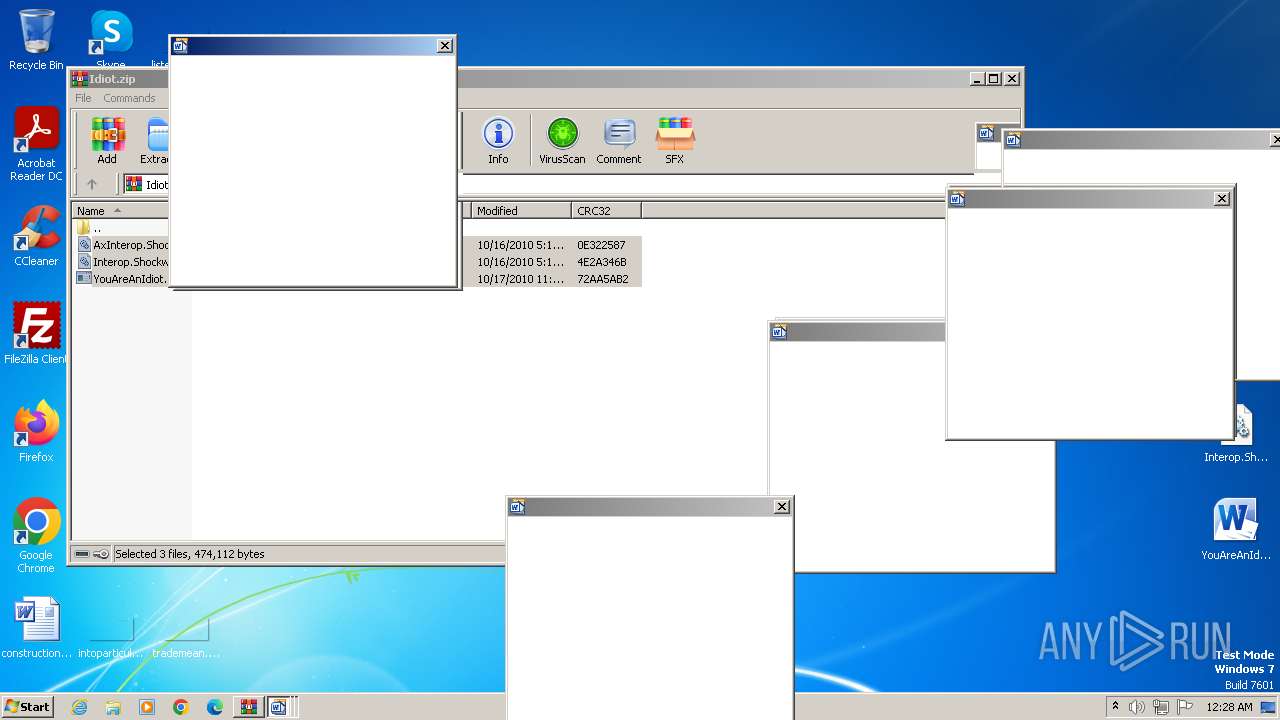Open Internet Explorer from taskbar
1280x720 pixels.
click(x=79, y=707)
